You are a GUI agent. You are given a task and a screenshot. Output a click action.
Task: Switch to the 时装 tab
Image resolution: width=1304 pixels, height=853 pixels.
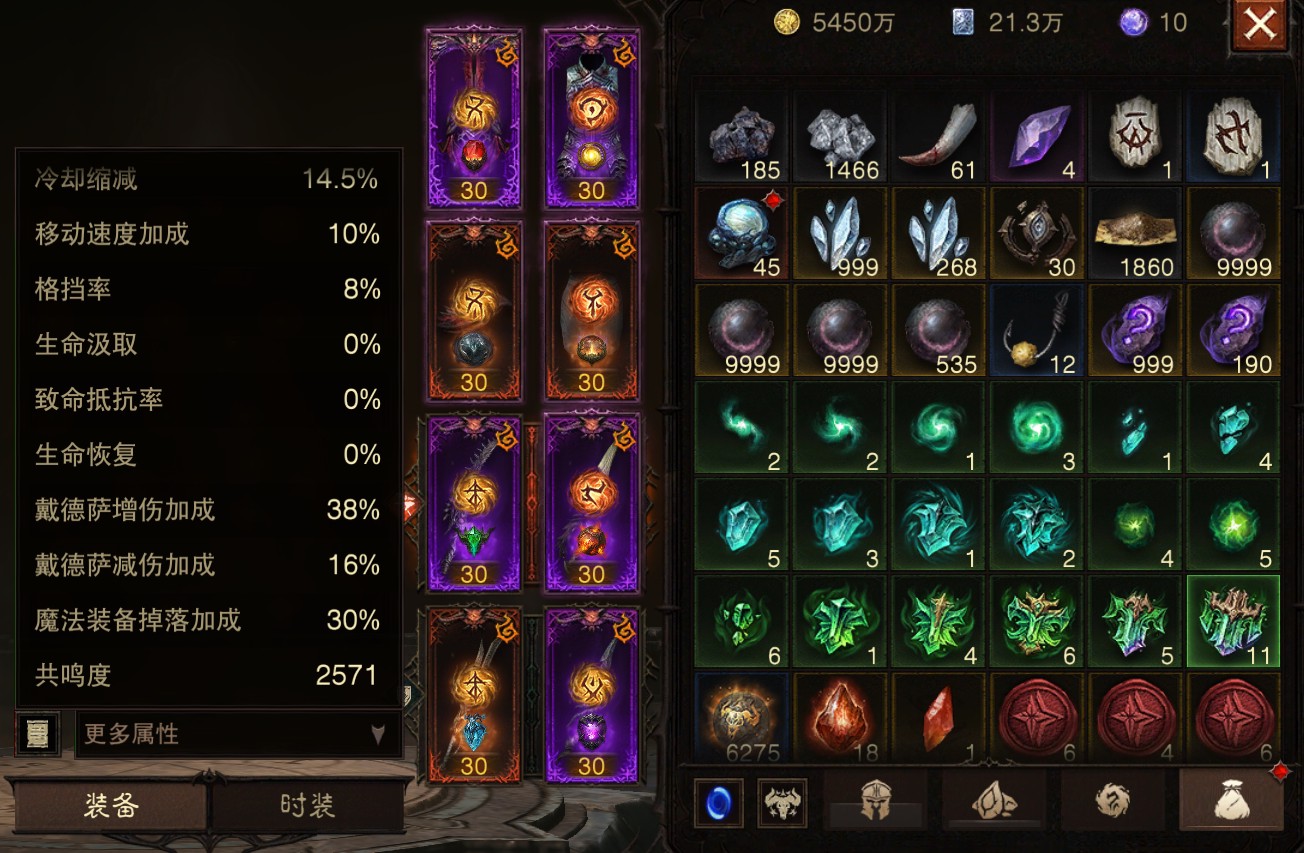click(x=307, y=806)
